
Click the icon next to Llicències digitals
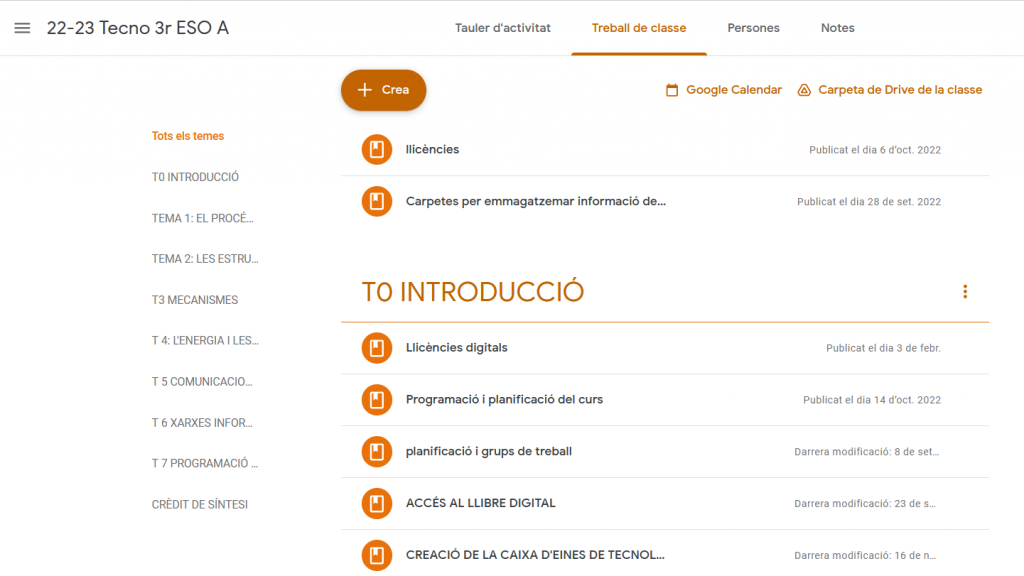click(x=376, y=348)
